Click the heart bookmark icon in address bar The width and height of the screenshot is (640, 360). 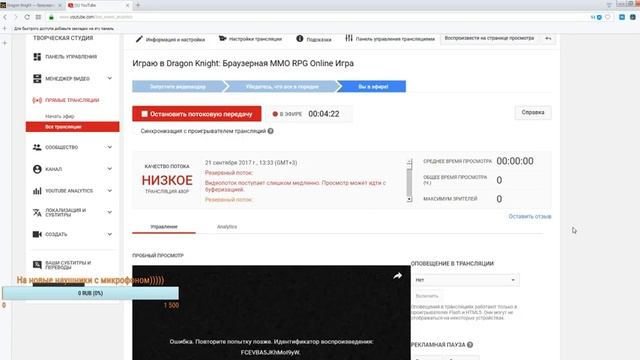coord(608,17)
